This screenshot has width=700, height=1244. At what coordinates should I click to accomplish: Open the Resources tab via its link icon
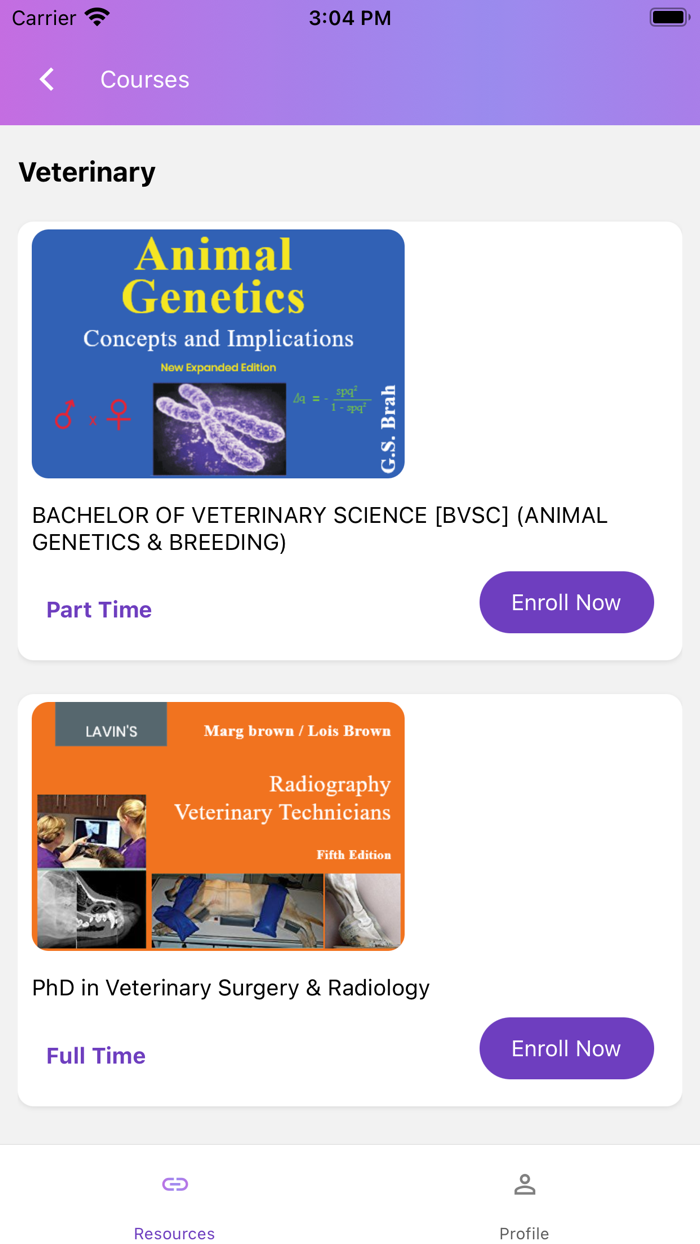click(x=174, y=1183)
